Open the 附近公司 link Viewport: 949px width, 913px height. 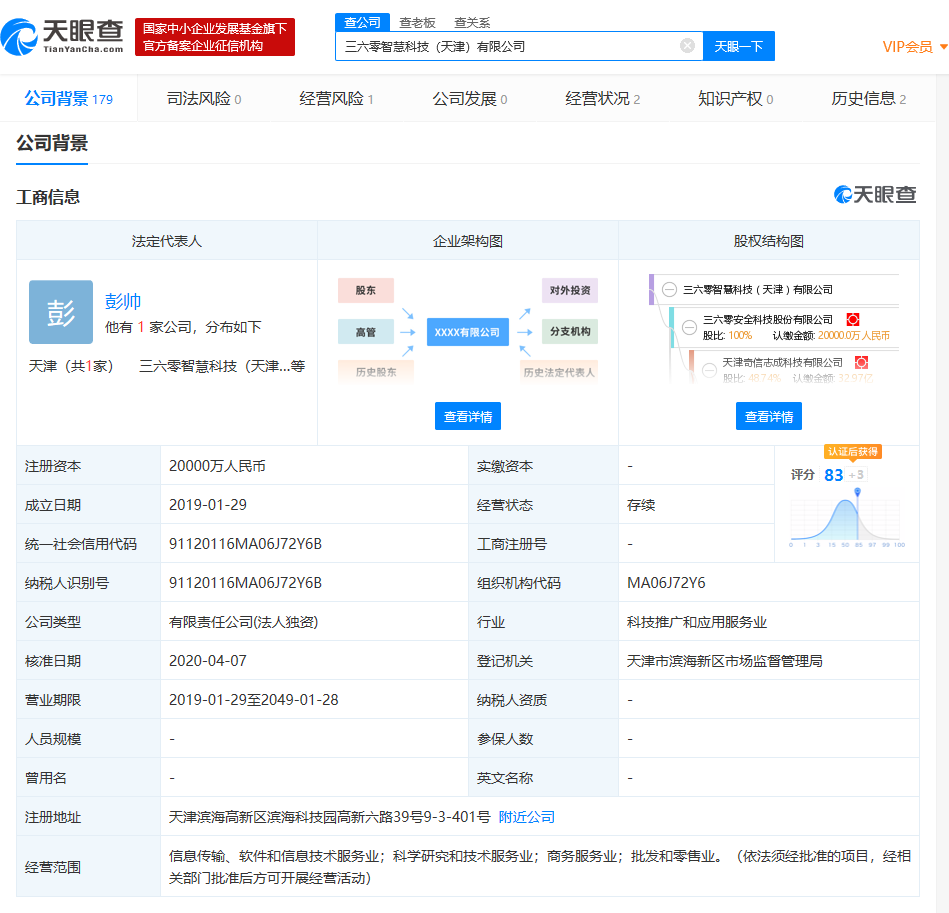coord(527,817)
